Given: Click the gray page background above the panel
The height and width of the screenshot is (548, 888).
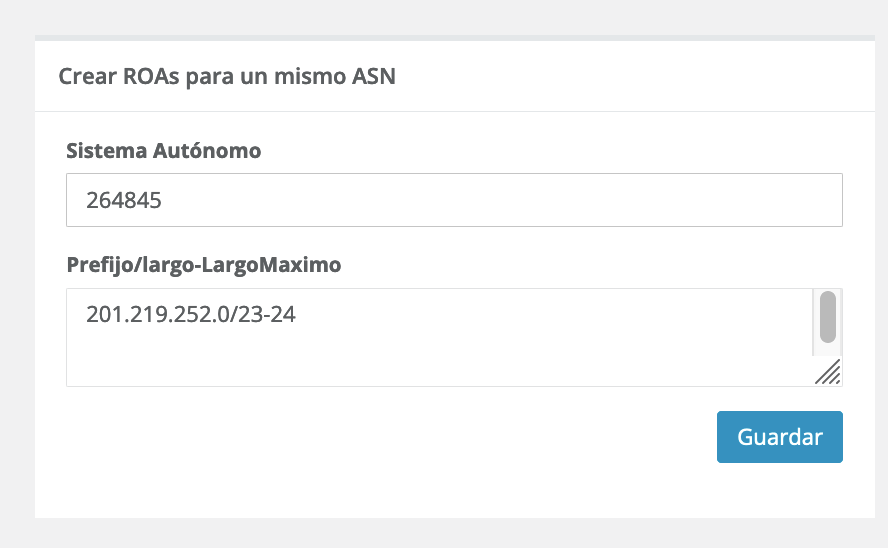Looking at the screenshot, I should [440, 18].
